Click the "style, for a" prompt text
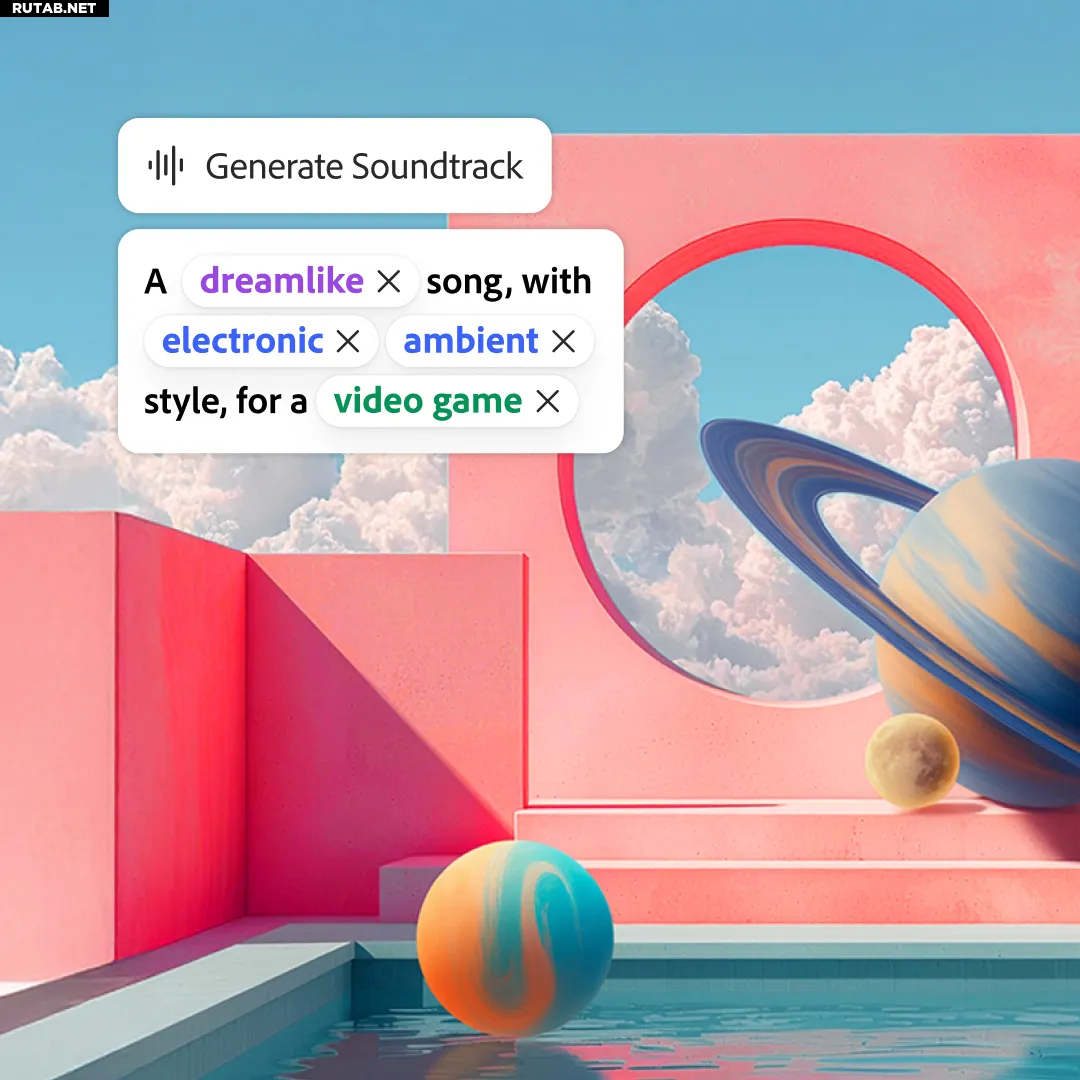The image size is (1080, 1080). (x=225, y=402)
